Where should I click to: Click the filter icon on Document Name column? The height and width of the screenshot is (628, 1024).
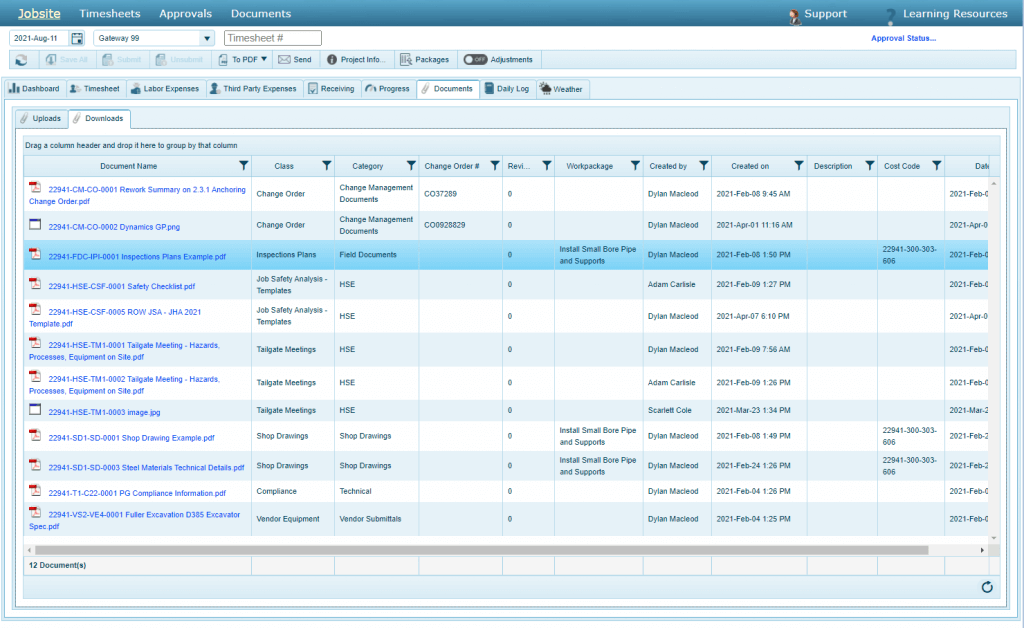point(243,165)
